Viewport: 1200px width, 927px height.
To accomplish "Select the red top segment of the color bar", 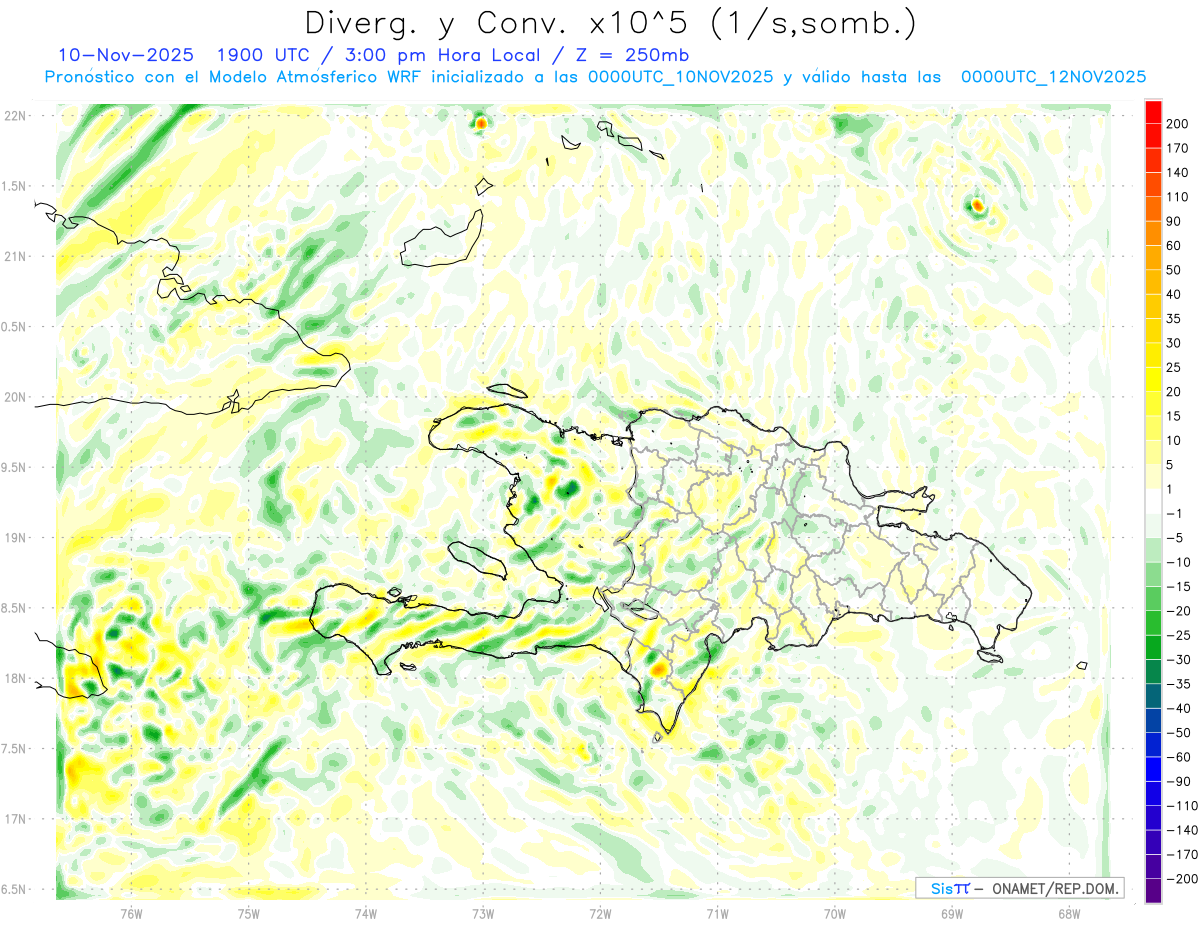I will [1153, 111].
